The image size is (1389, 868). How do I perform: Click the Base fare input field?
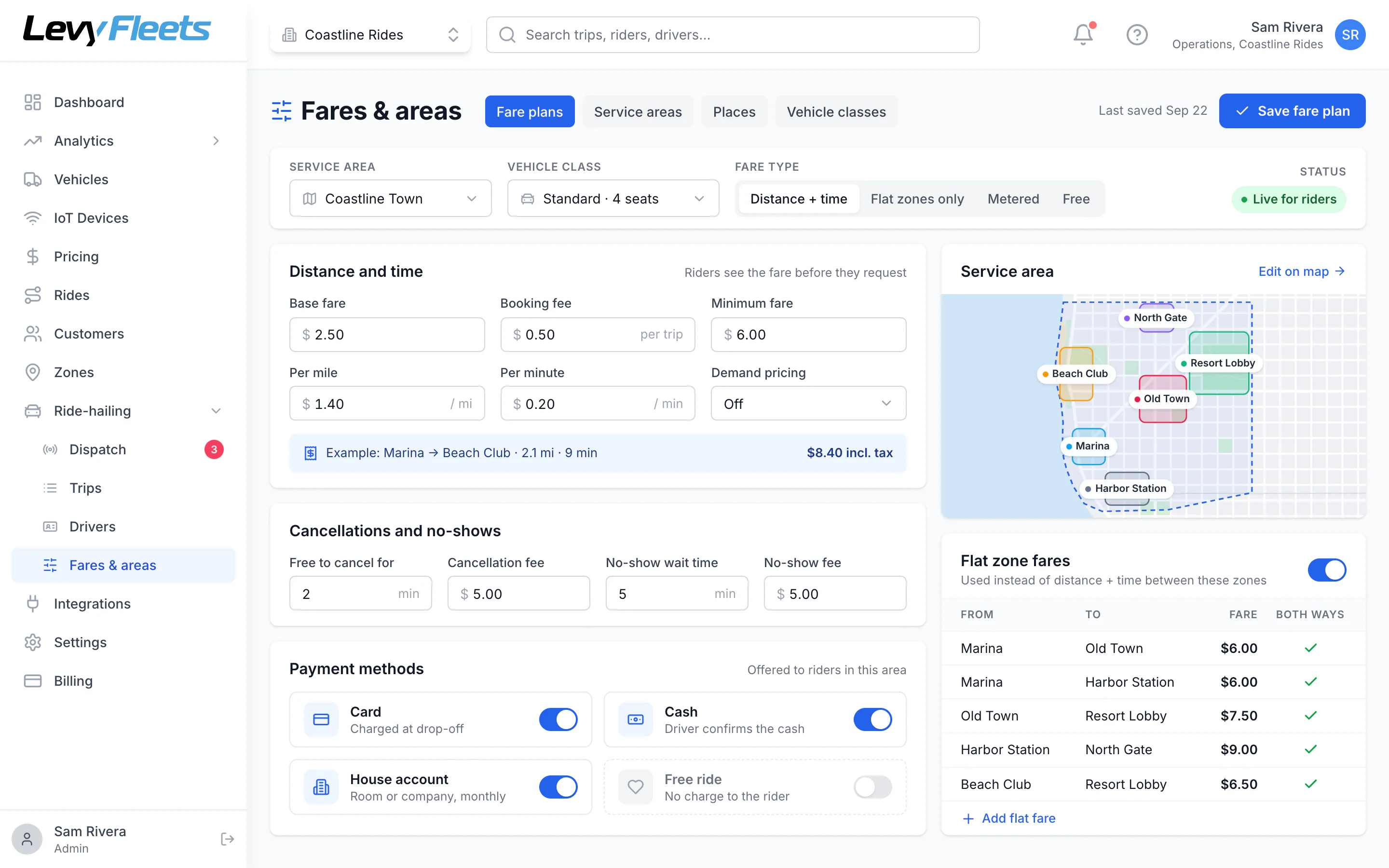pos(387,335)
